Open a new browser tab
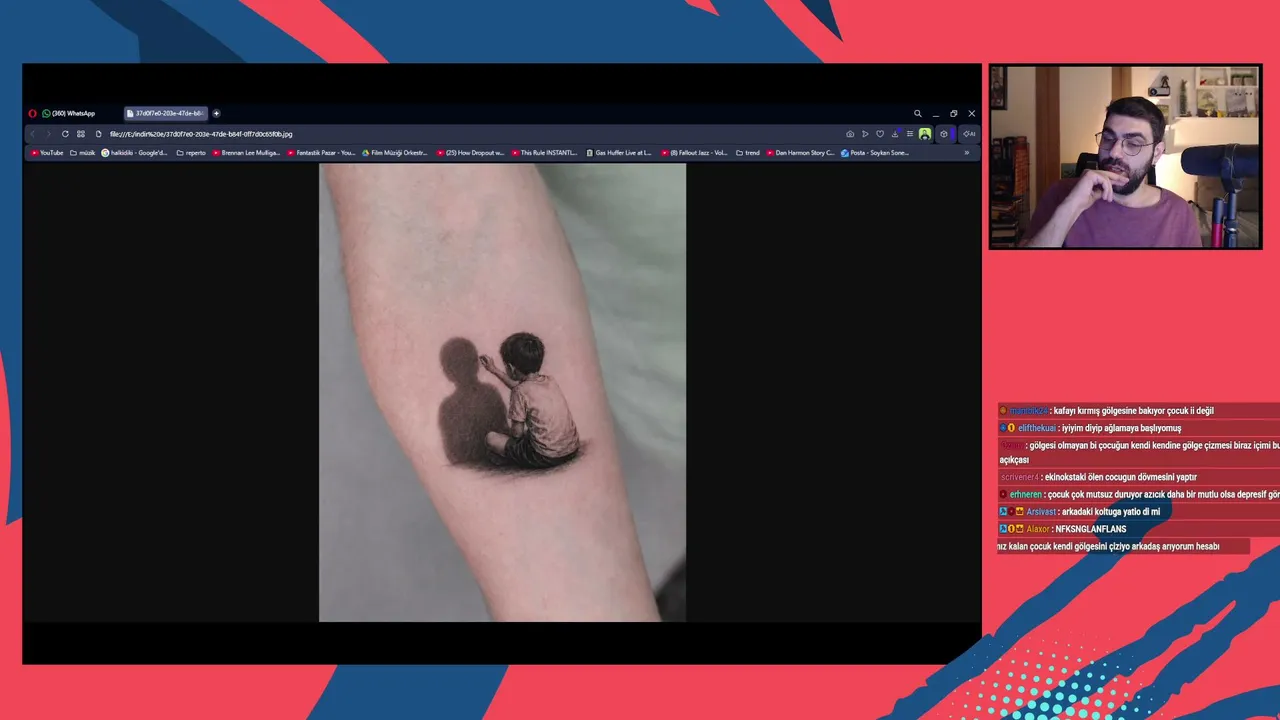Screen dimensions: 1280x720 (x=216, y=114)
